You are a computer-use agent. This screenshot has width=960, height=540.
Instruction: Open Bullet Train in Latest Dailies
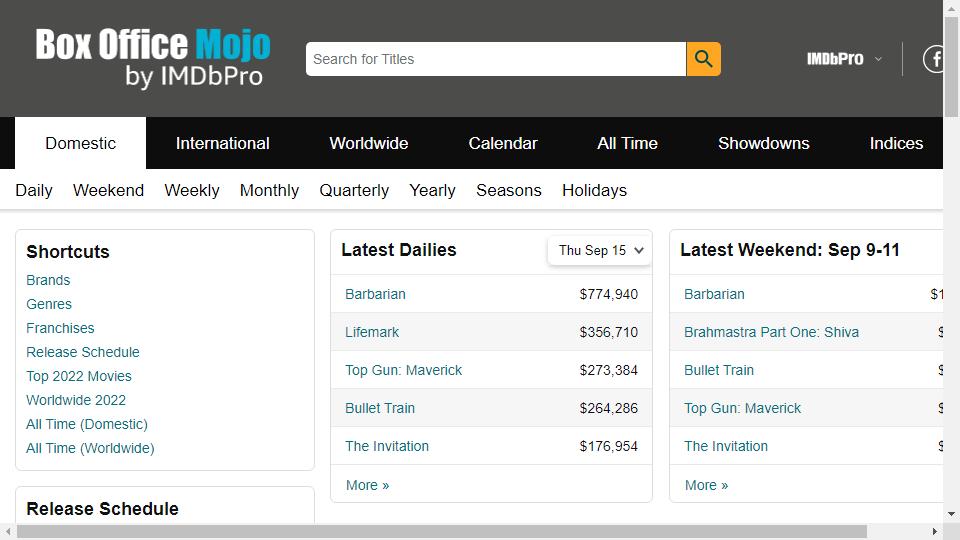380,408
